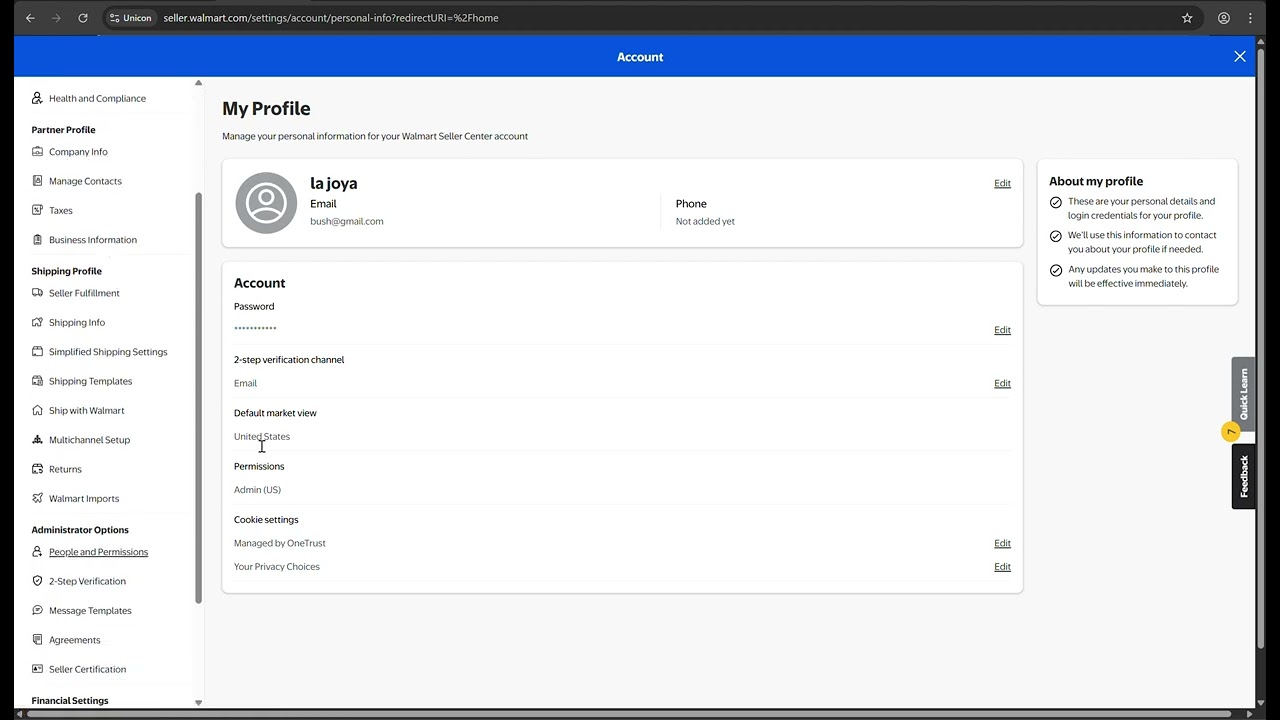Viewport: 1280px width, 720px height.
Task: Click the sidebar vertical scrollbar thumb
Action: [x=198, y=398]
